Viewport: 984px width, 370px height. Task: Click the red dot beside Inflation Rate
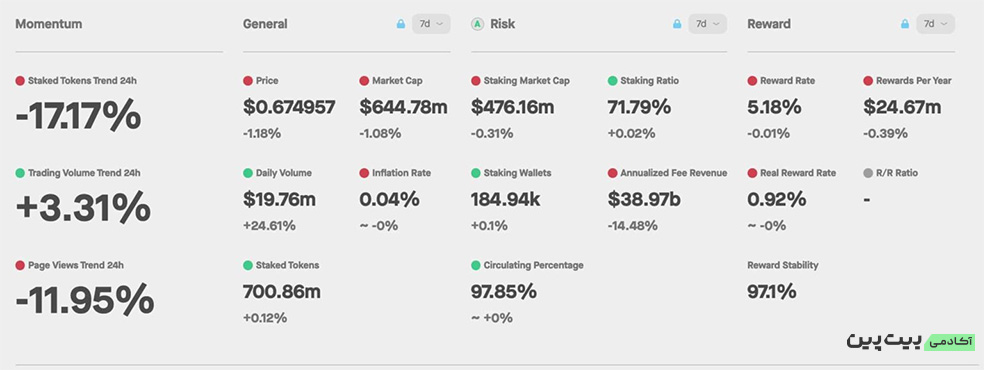(364, 173)
